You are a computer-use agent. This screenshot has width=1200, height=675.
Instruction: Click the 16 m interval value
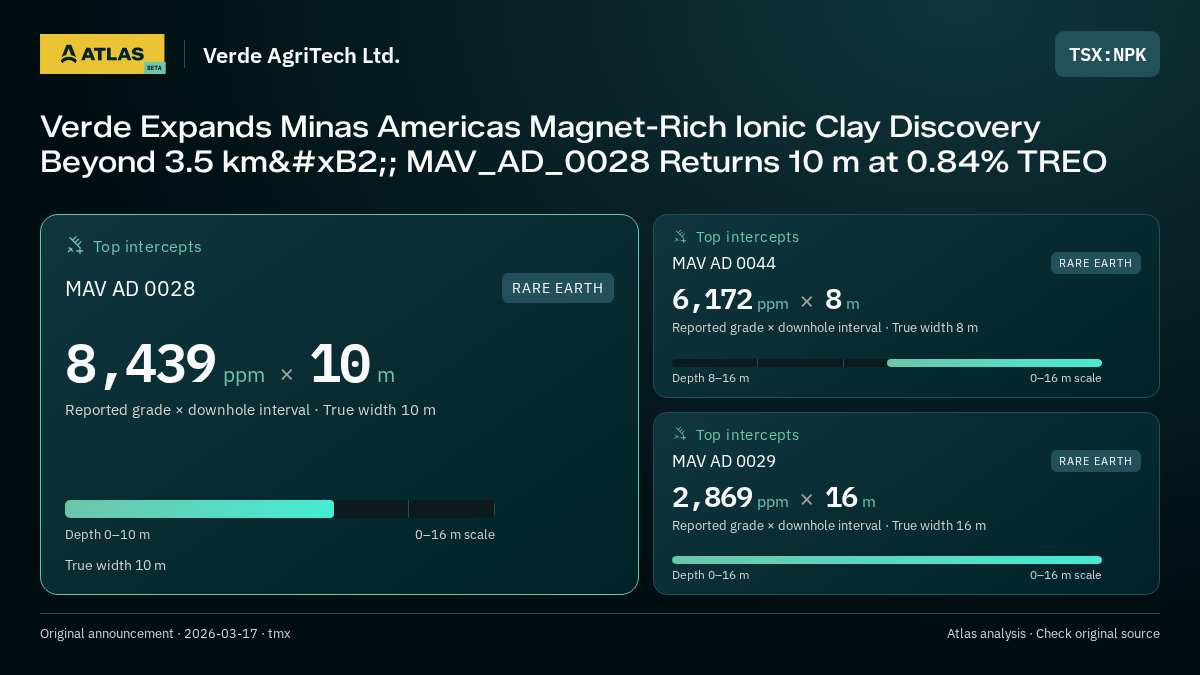850,497
